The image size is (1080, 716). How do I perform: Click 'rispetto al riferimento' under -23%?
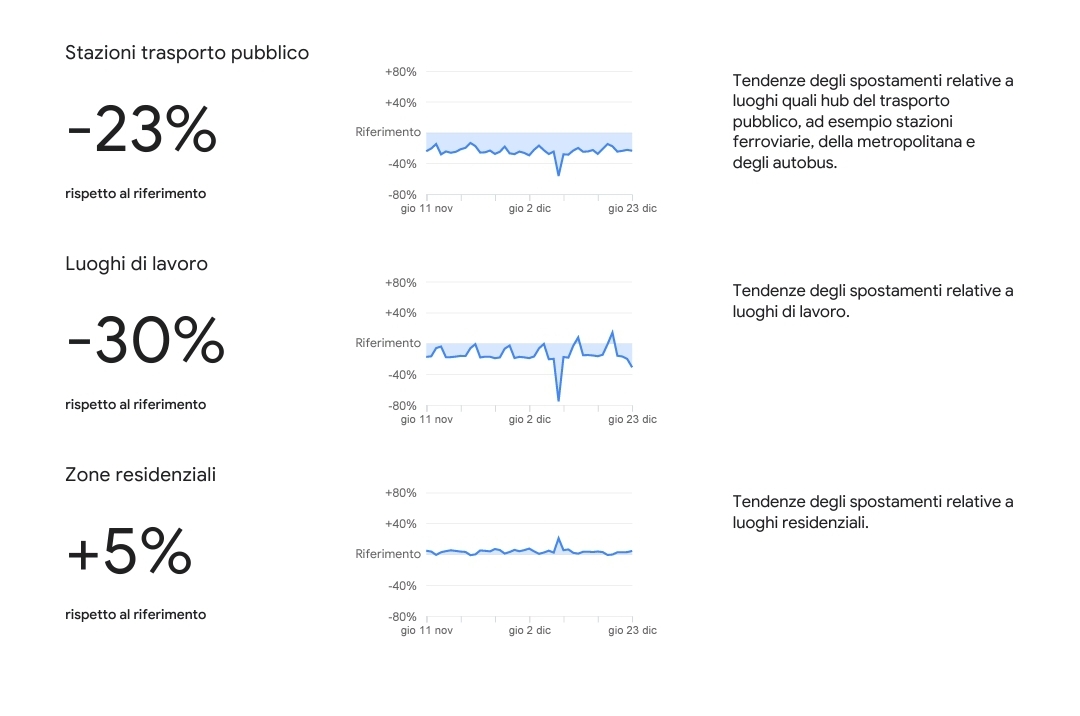point(135,194)
